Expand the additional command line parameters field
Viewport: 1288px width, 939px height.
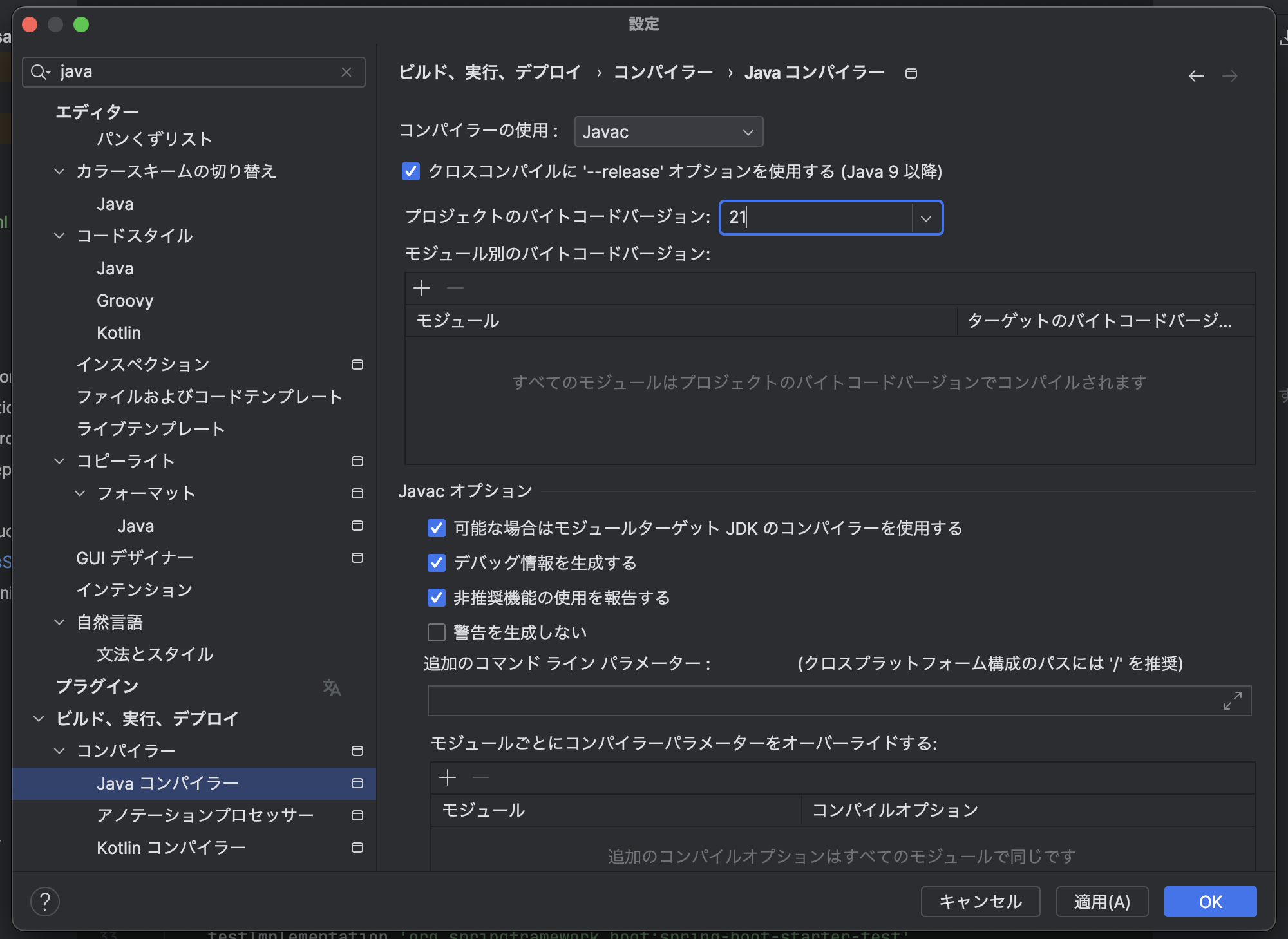point(1232,701)
